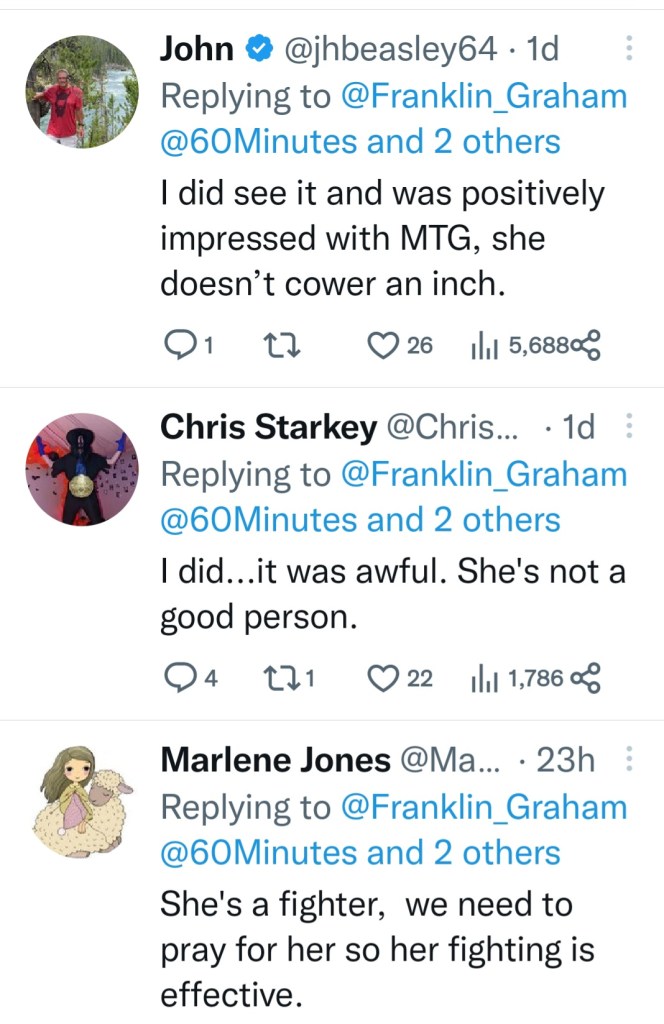Open @Franklin_Graham link in John's tweet
This screenshot has width=664, height=1024.
click(x=484, y=96)
